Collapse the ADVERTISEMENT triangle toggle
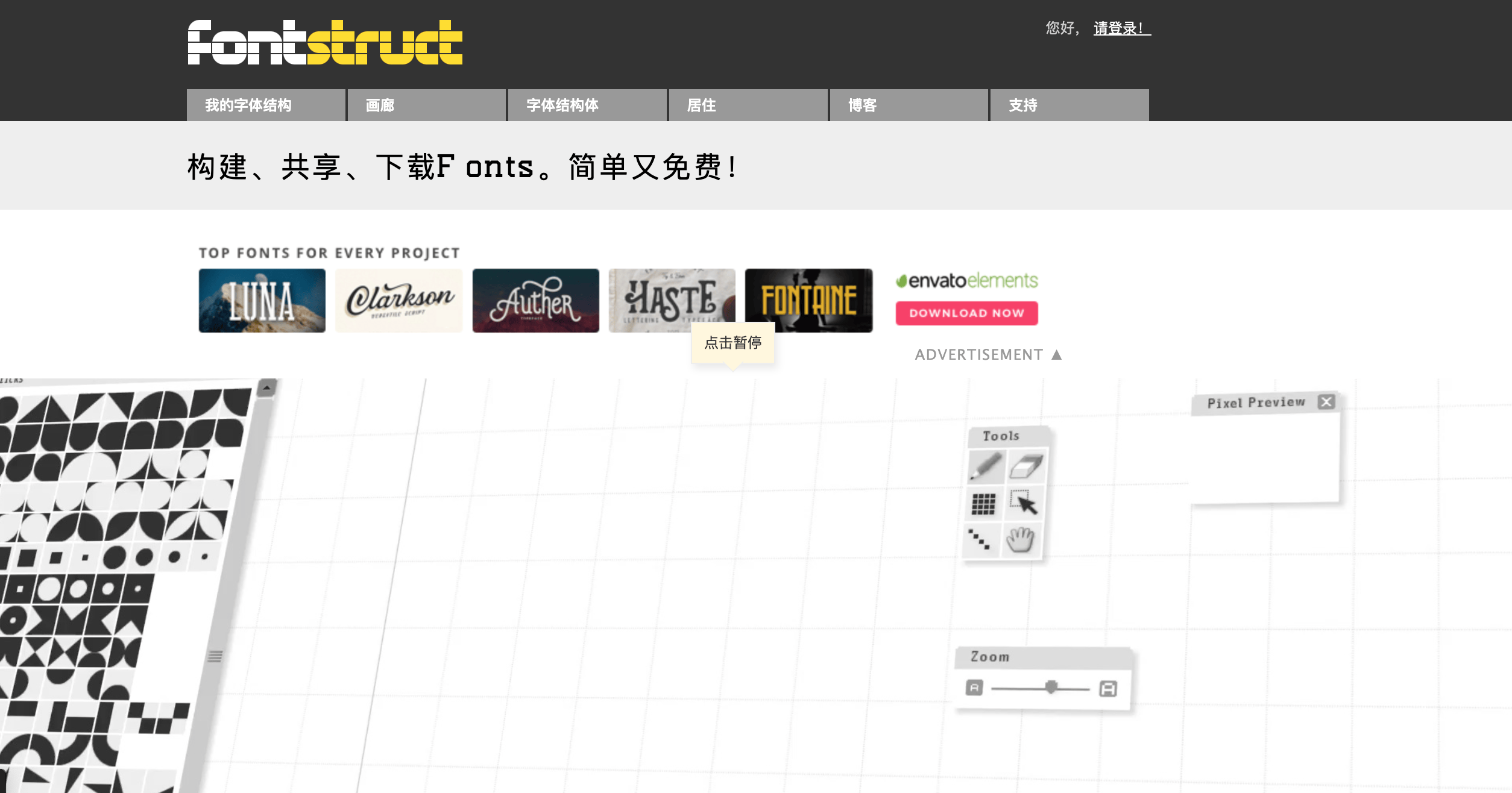Screen dimensions: 1512x793 click(1056, 355)
